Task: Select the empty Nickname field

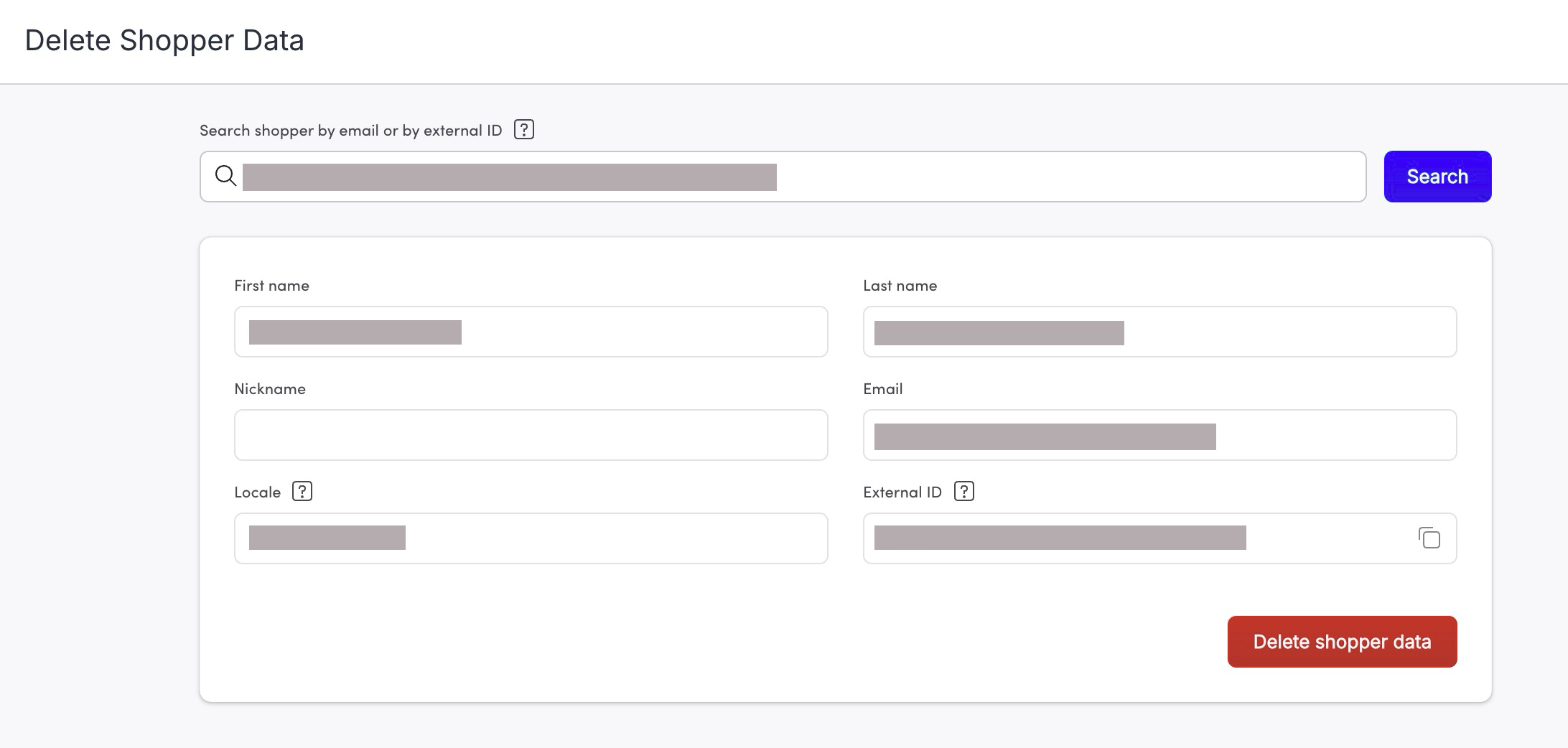Action: pyautogui.click(x=531, y=435)
